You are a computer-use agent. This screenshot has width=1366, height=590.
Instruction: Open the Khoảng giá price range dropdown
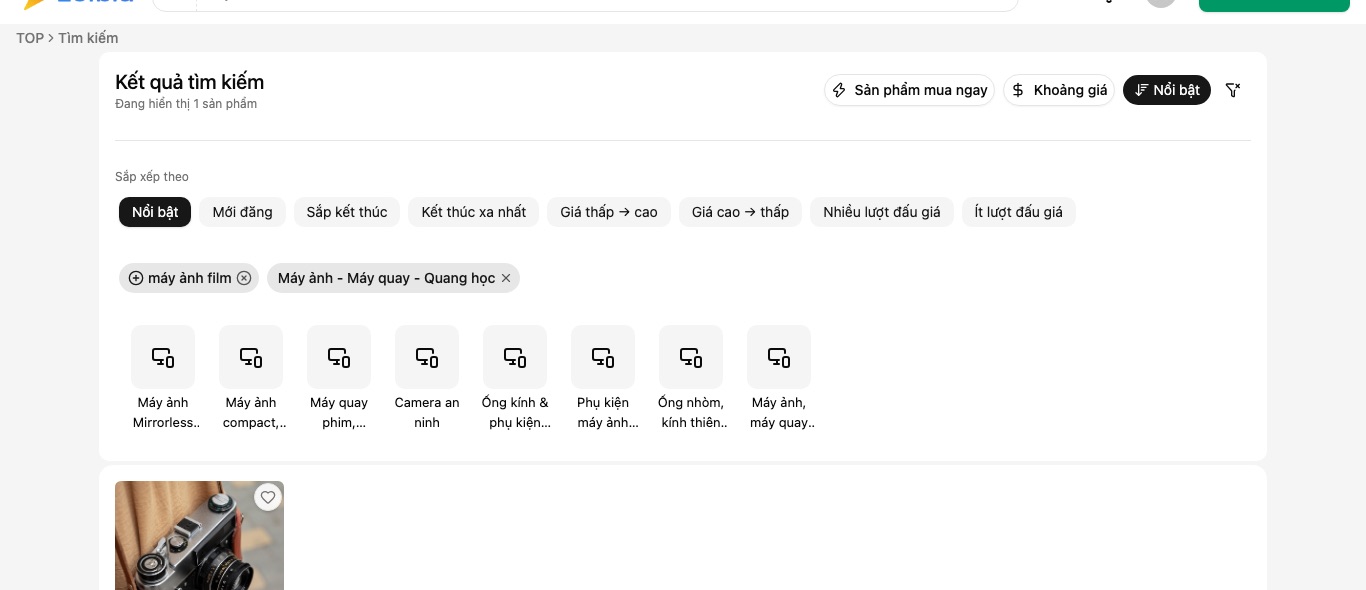[x=1059, y=90]
